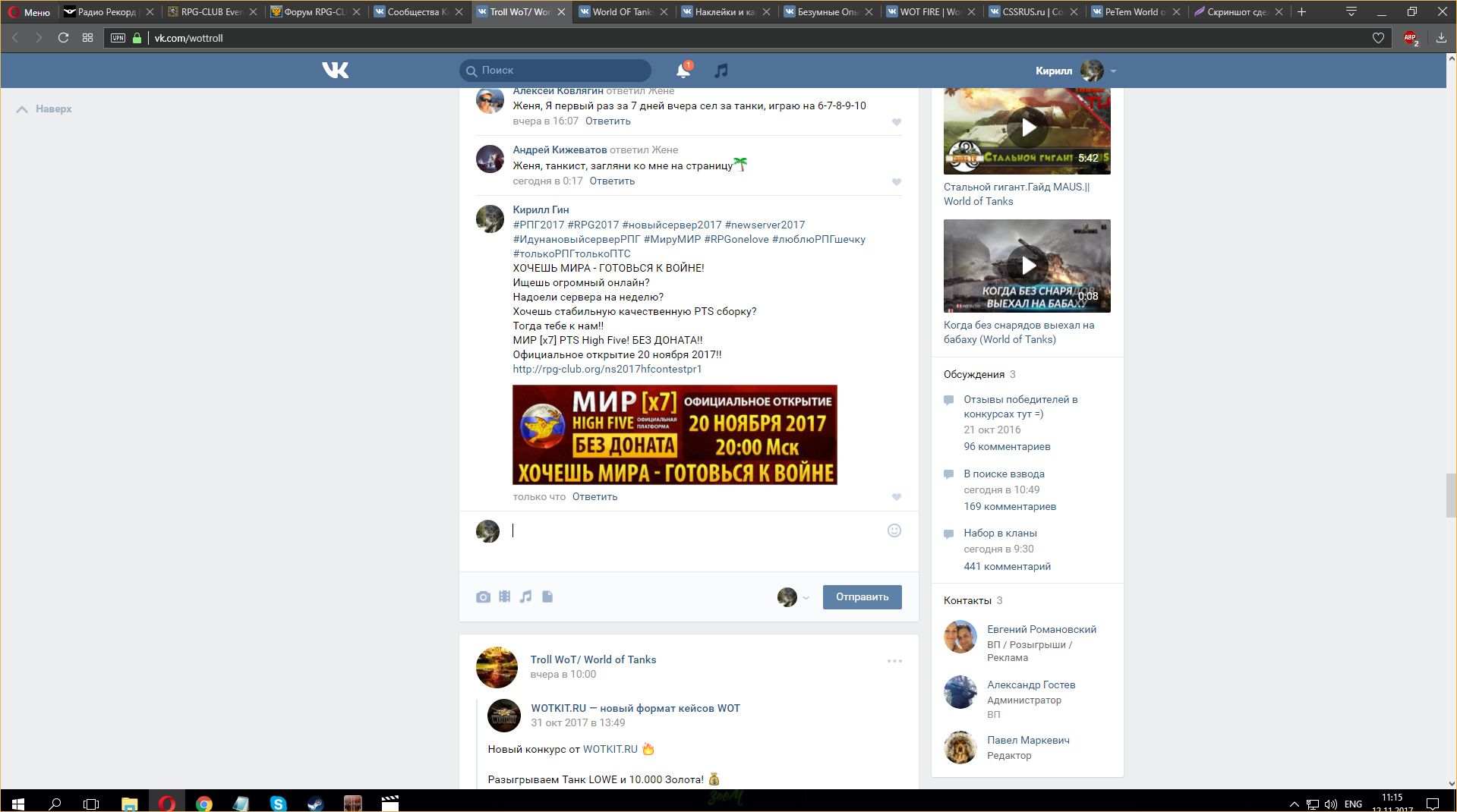Open the #РПГ2017 hashtag
This screenshot has width=1457, height=812.
[538, 225]
